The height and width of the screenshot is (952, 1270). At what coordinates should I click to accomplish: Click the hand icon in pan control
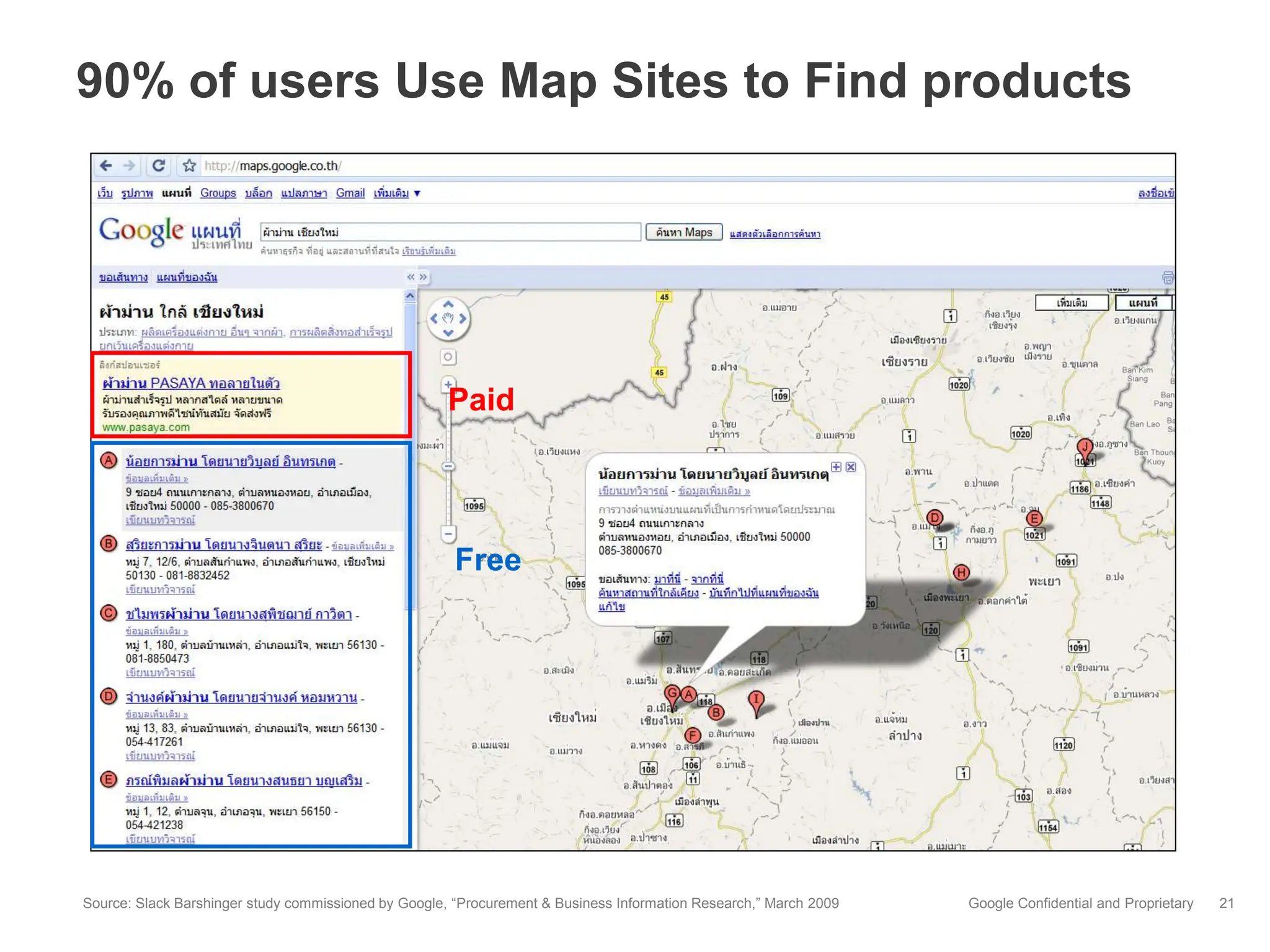click(448, 319)
